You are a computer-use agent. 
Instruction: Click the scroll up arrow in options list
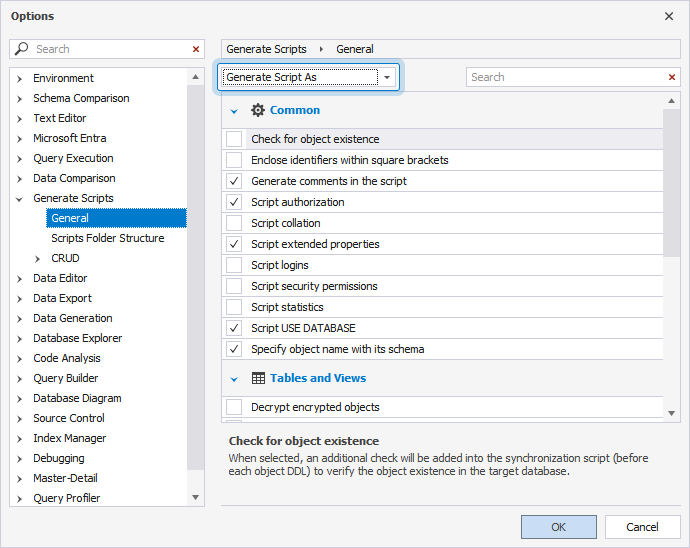pyautogui.click(x=672, y=102)
